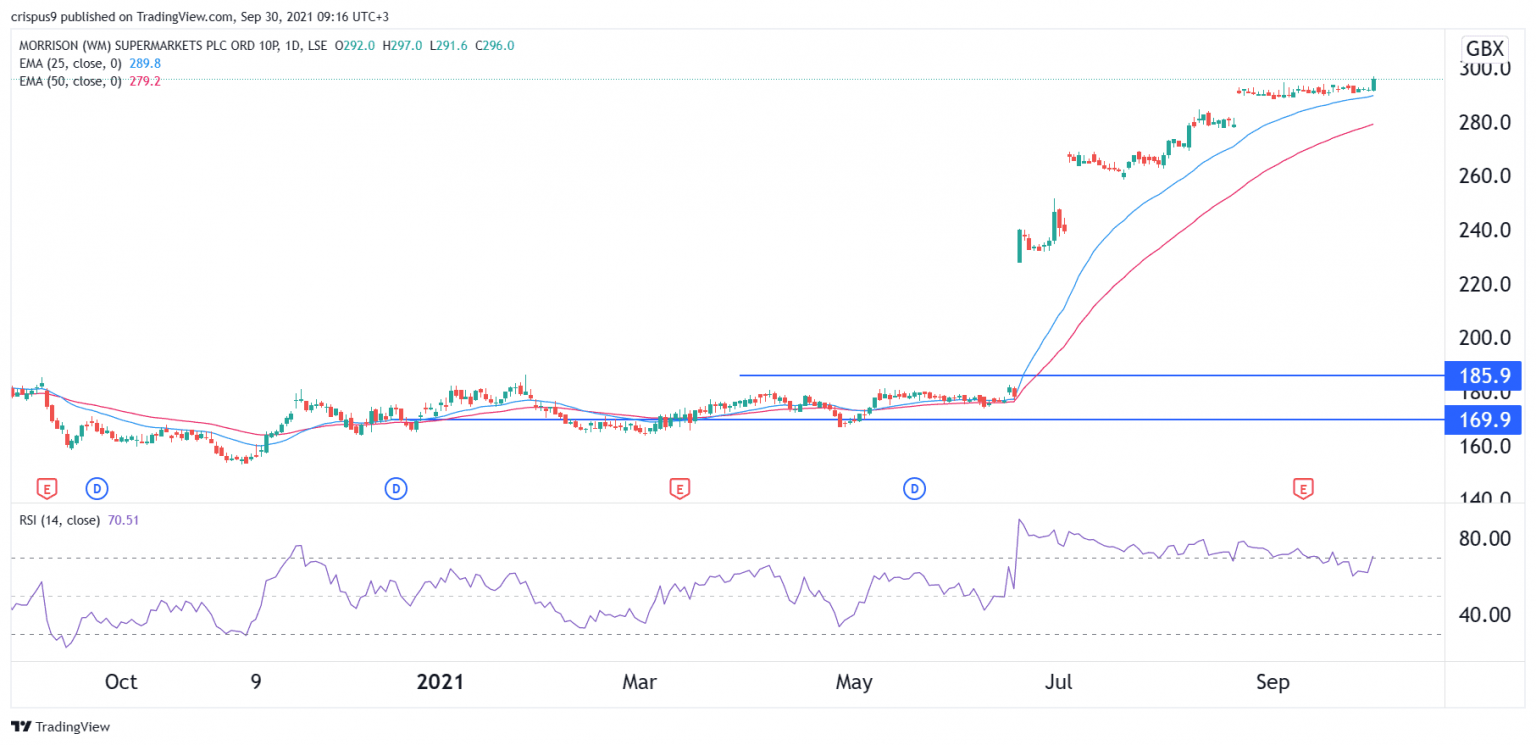Screen dimensions: 1536x745
Task: Select the 185.9 resistance price tag
Action: (x=1483, y=376)
